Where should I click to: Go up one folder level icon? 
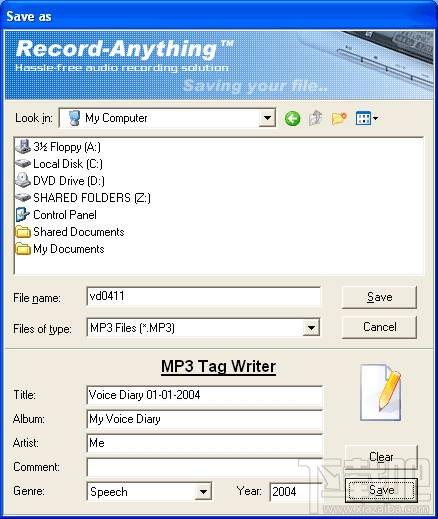[315, 118]
